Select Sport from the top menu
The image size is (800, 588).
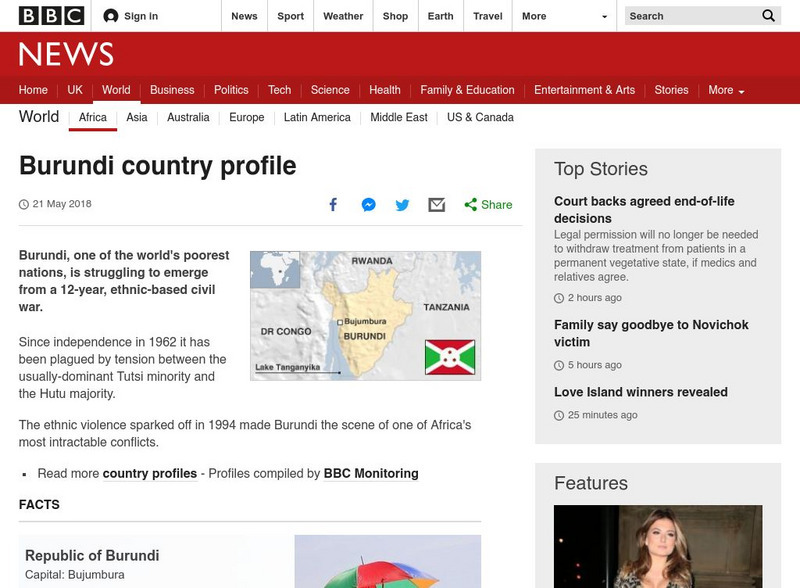pyautogui.click(x=290, y=15)
